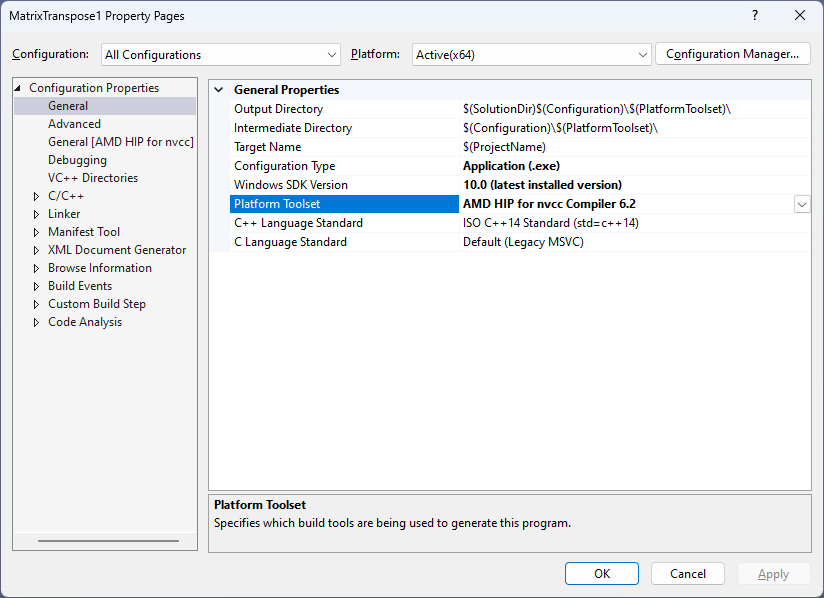Click the Configuration Manager button
The width and height of the screenshot is (824, 598).
point(731,55)
